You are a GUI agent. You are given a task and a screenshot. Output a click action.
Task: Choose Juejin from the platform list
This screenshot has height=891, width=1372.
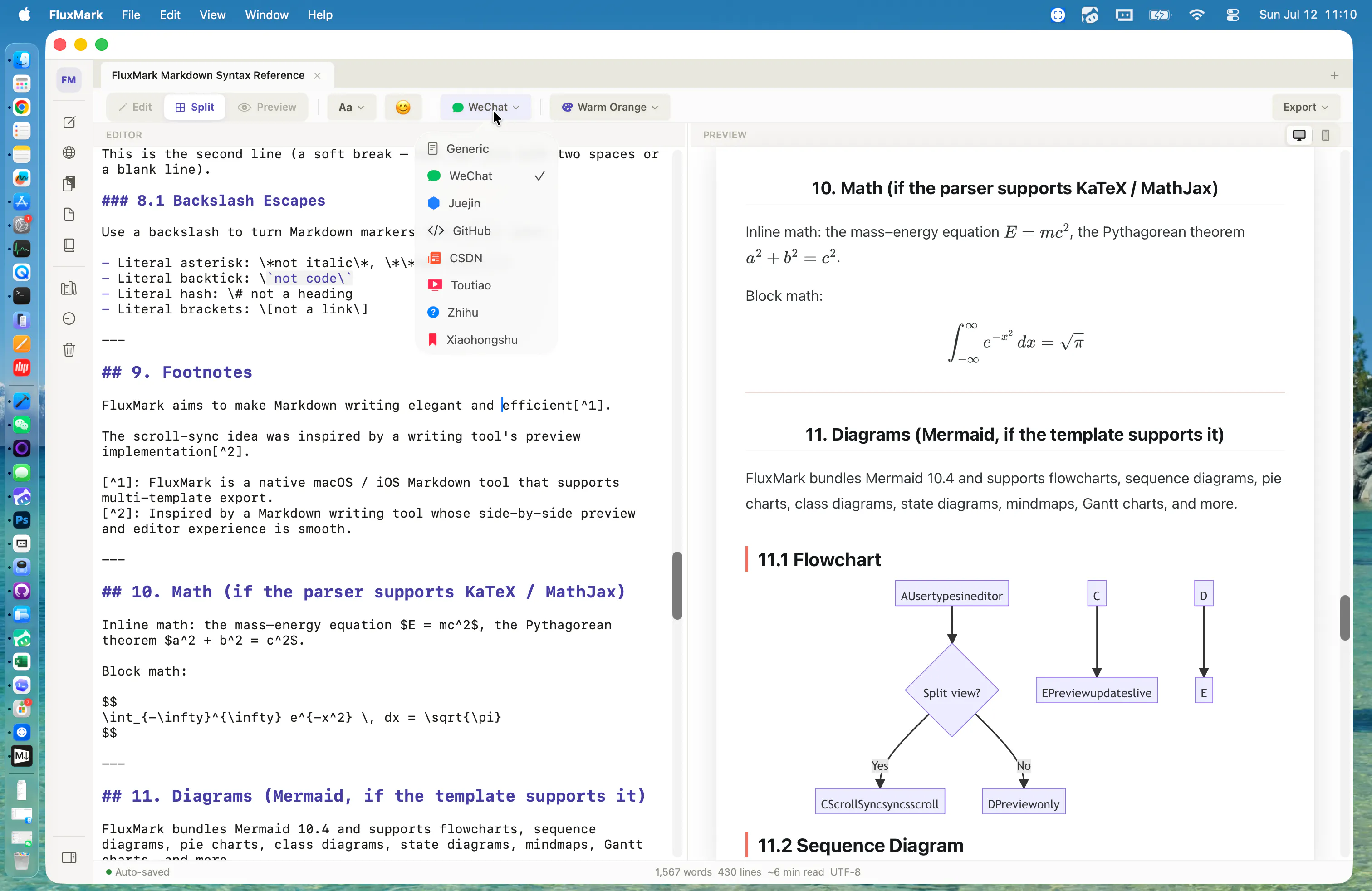pos(485,203)
